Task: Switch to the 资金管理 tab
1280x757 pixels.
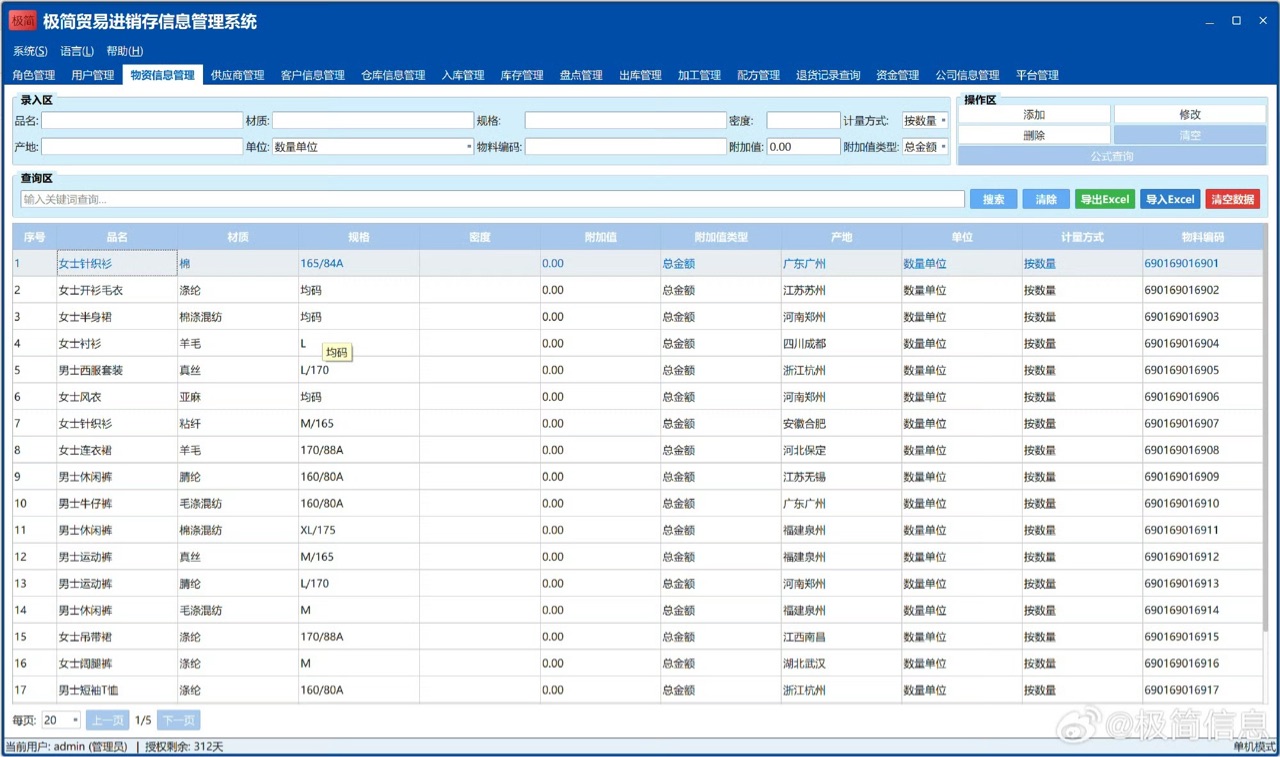Action: (897, 75)
